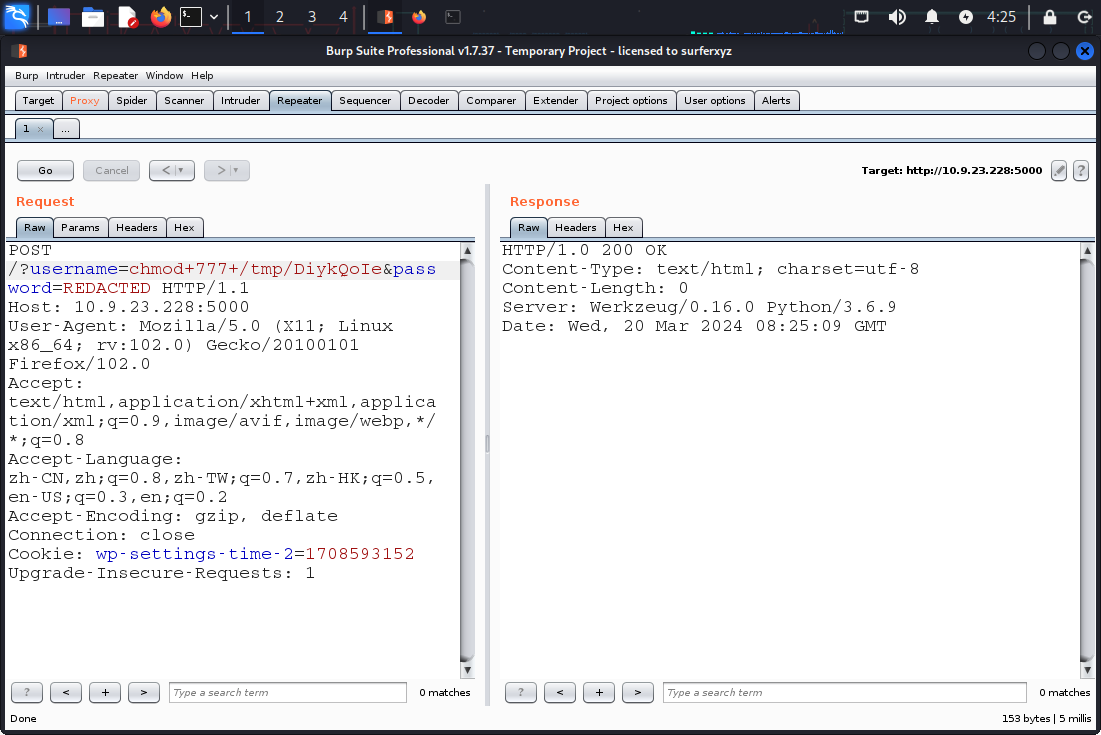Open the notifications bell icon
1101x735 pixels.
click(932, 17)
